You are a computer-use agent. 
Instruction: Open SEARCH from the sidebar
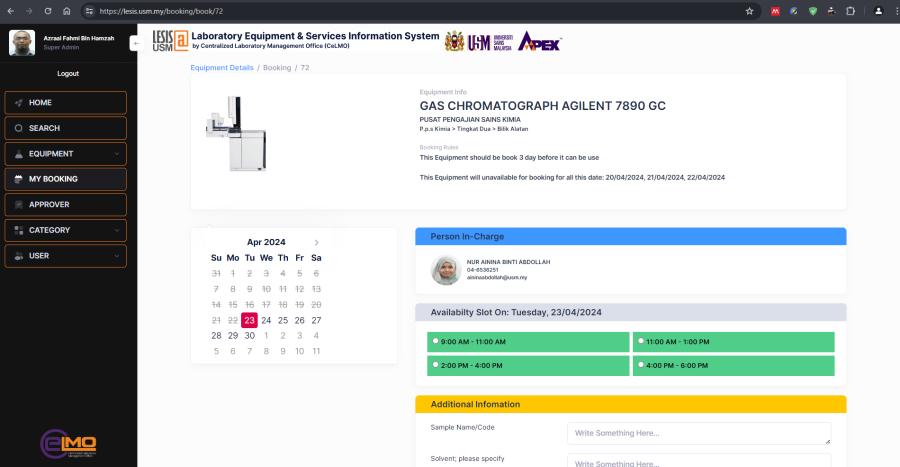65,128
